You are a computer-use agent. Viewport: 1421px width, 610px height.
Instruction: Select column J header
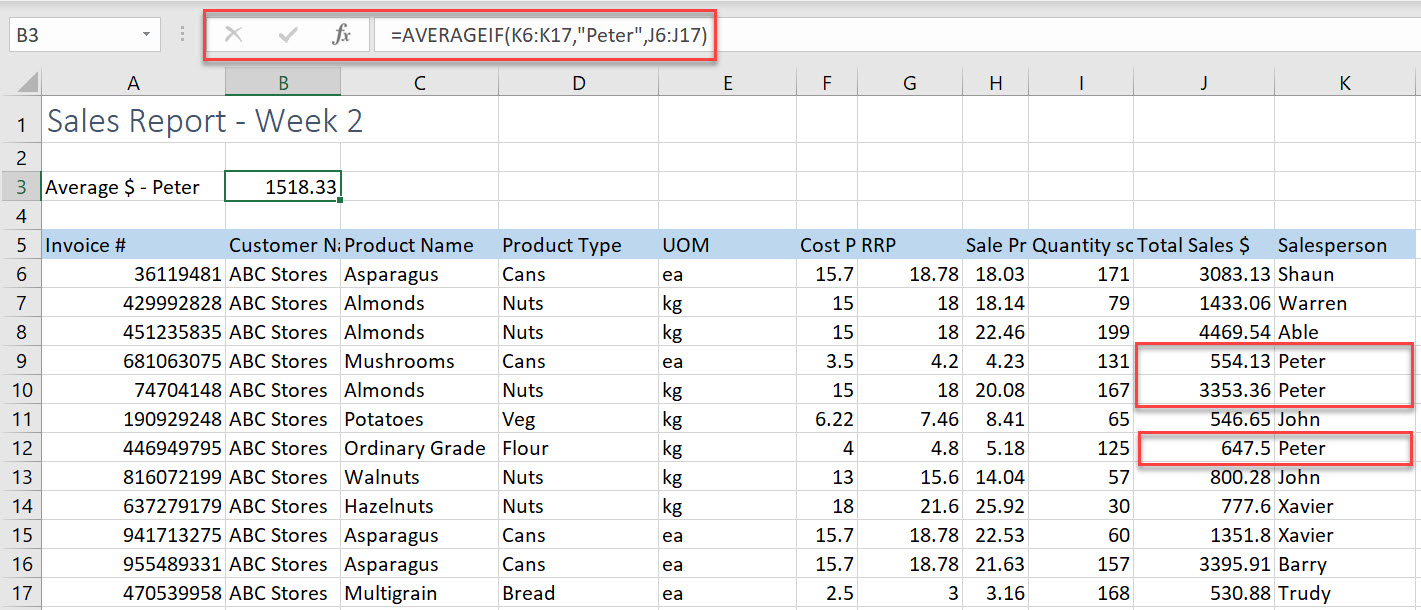tap(1203, 81)
